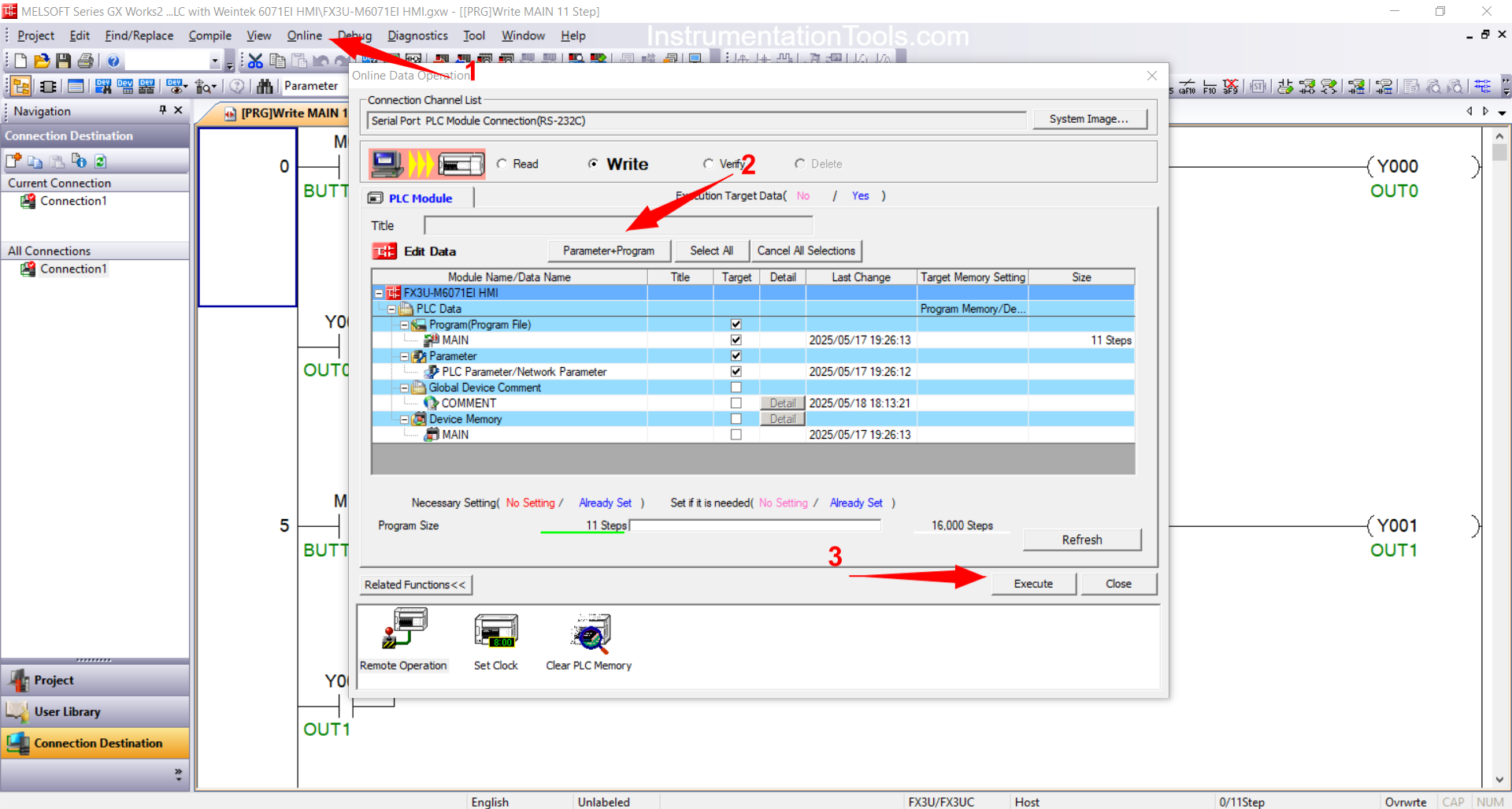Screen dimensions: 1512x809
Task: Select the Verify radio button
Action: coord(709,164)
